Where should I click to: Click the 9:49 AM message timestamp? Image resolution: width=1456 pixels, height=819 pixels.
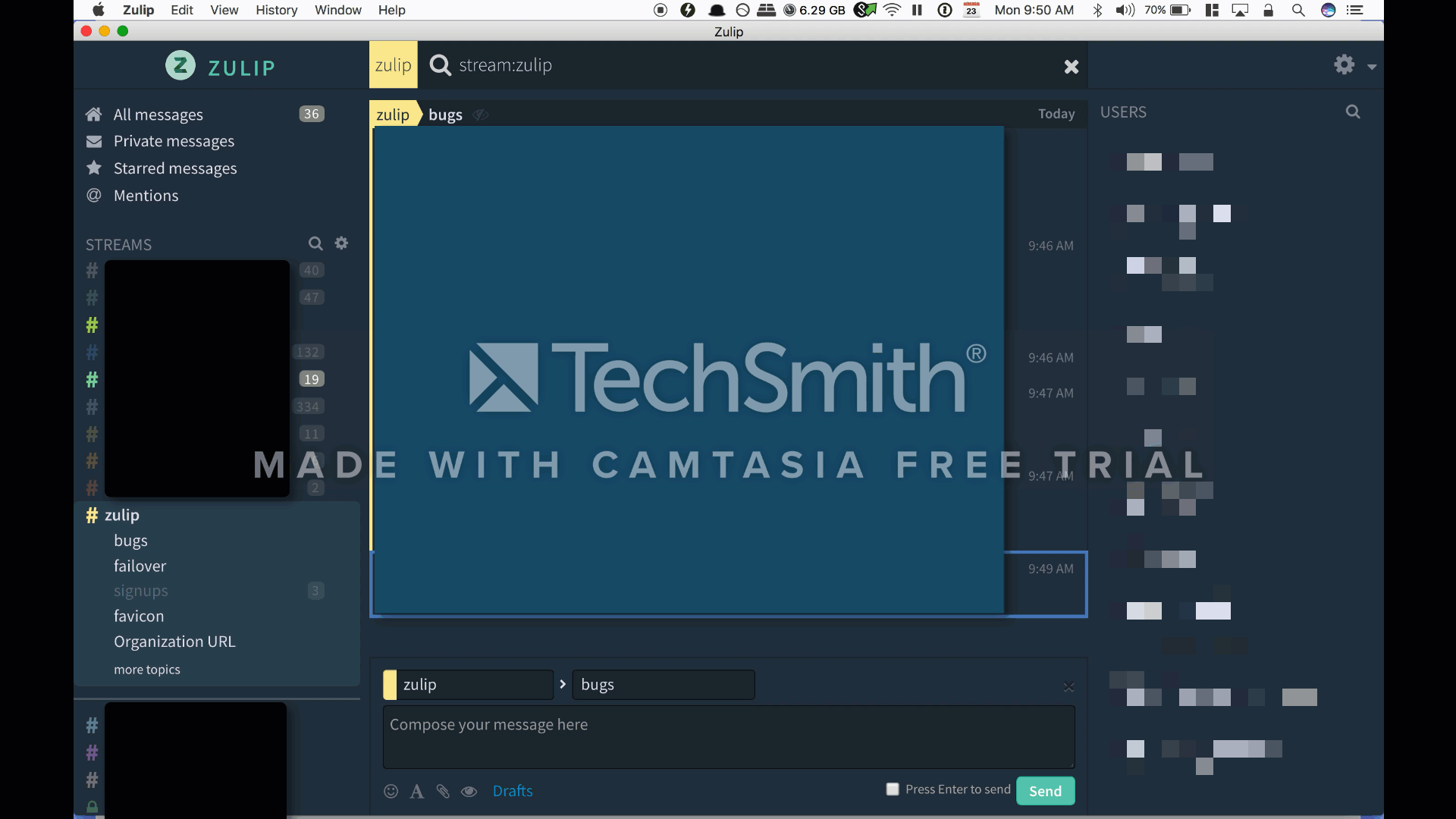click(x=1050, y=569)
